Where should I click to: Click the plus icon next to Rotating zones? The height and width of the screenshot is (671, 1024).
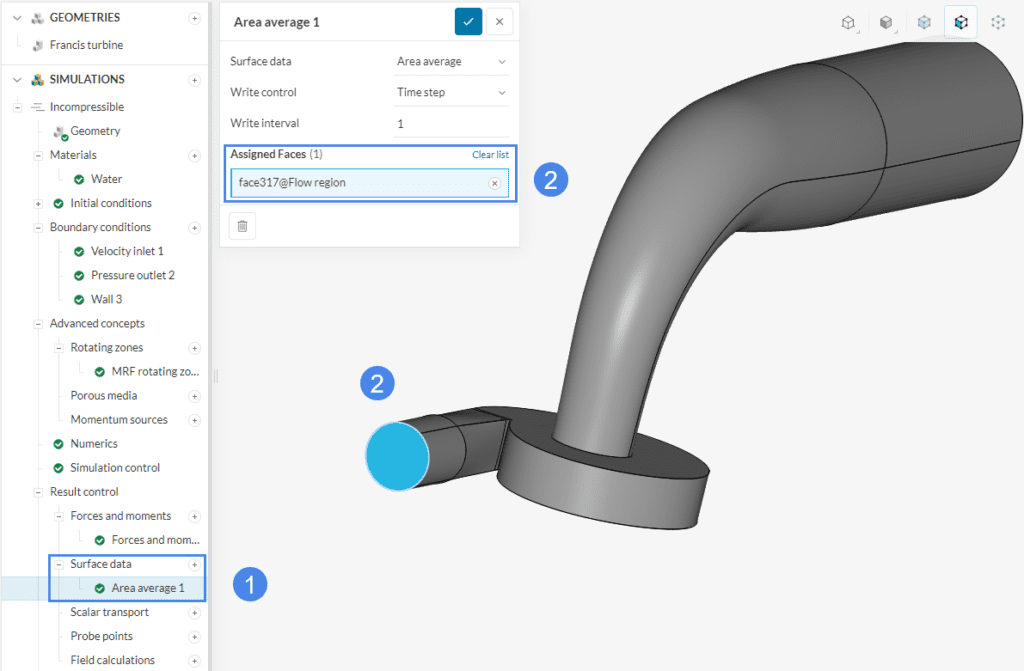[x=195, y=347]
